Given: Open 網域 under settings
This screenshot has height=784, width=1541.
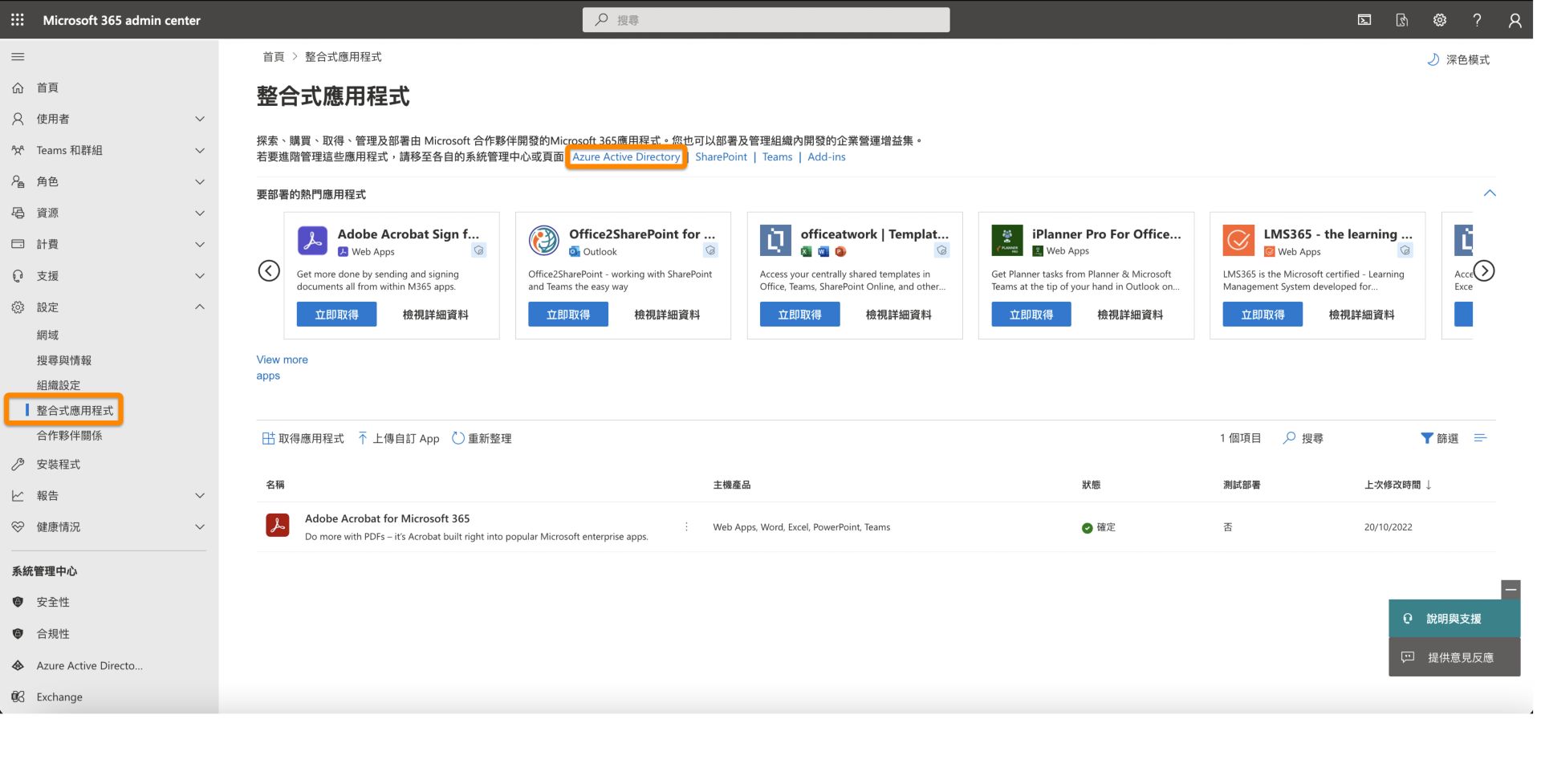Looking at the screenshot, I should pos(47,335).
